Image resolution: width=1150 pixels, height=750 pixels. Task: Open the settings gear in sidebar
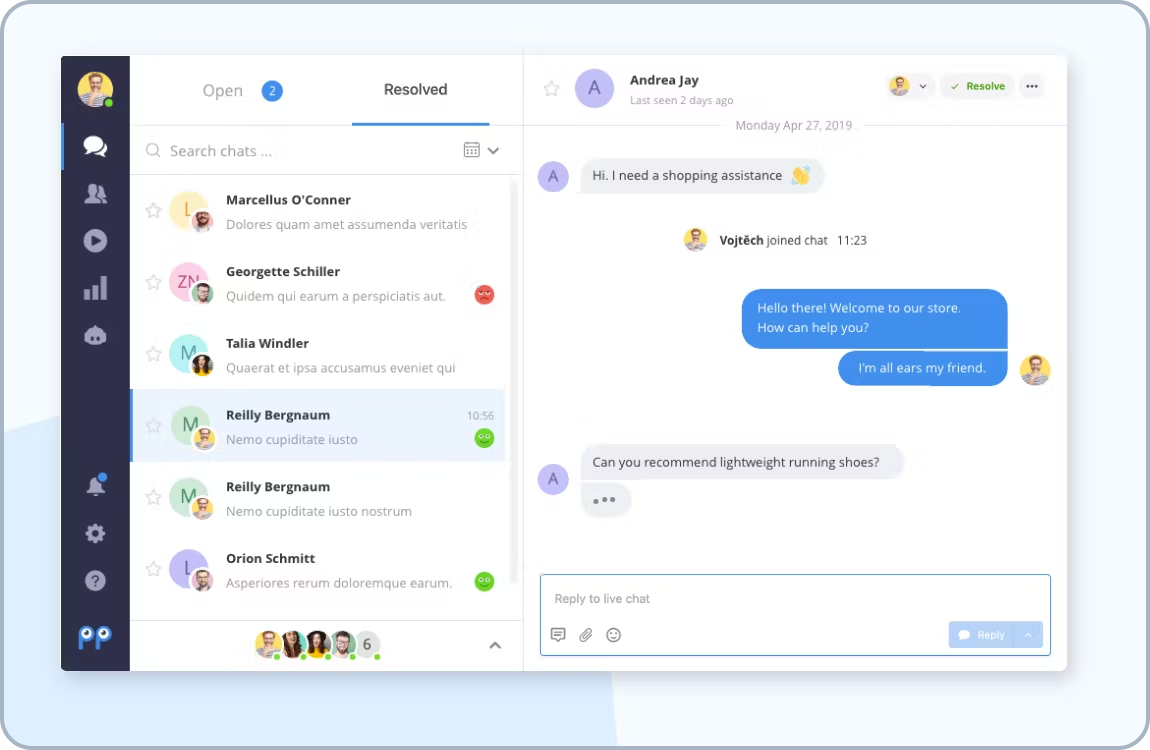[95, 533]
